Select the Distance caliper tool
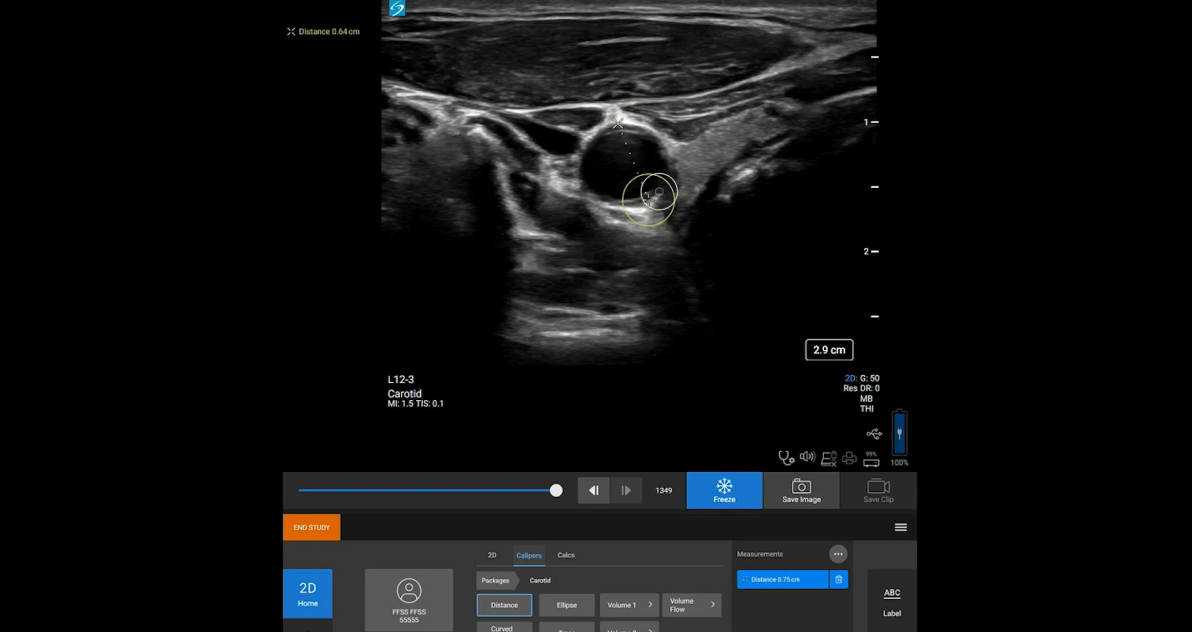1192x632 pixels. pos(504,605)
